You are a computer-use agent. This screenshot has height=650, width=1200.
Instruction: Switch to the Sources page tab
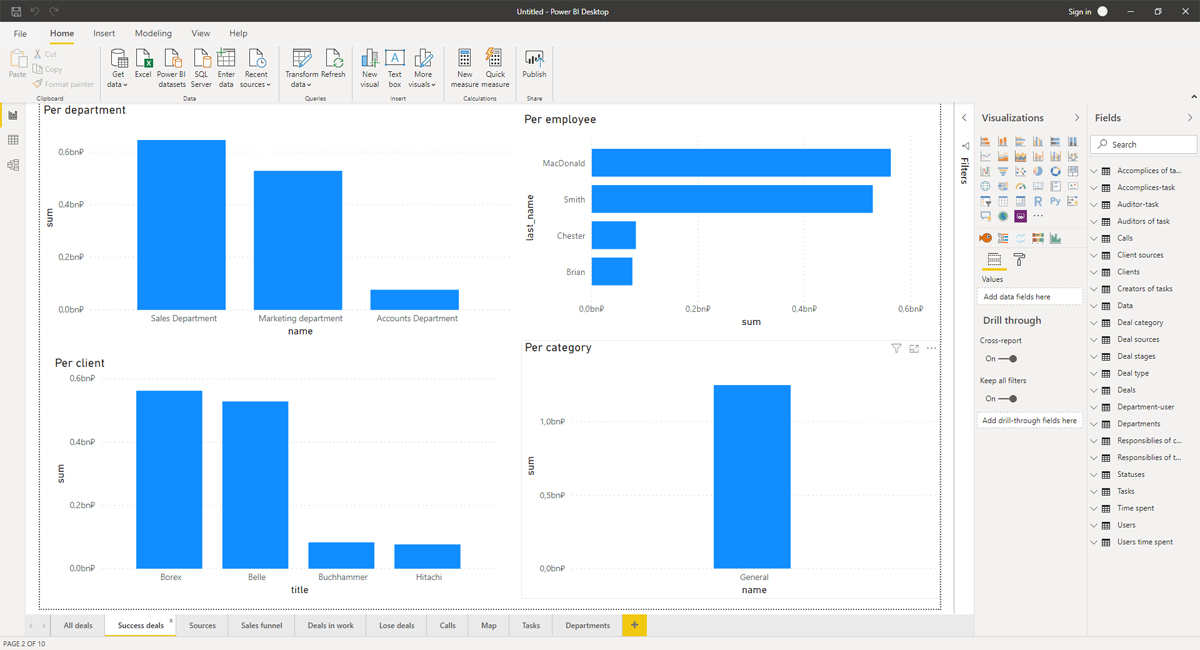[202, 625]
